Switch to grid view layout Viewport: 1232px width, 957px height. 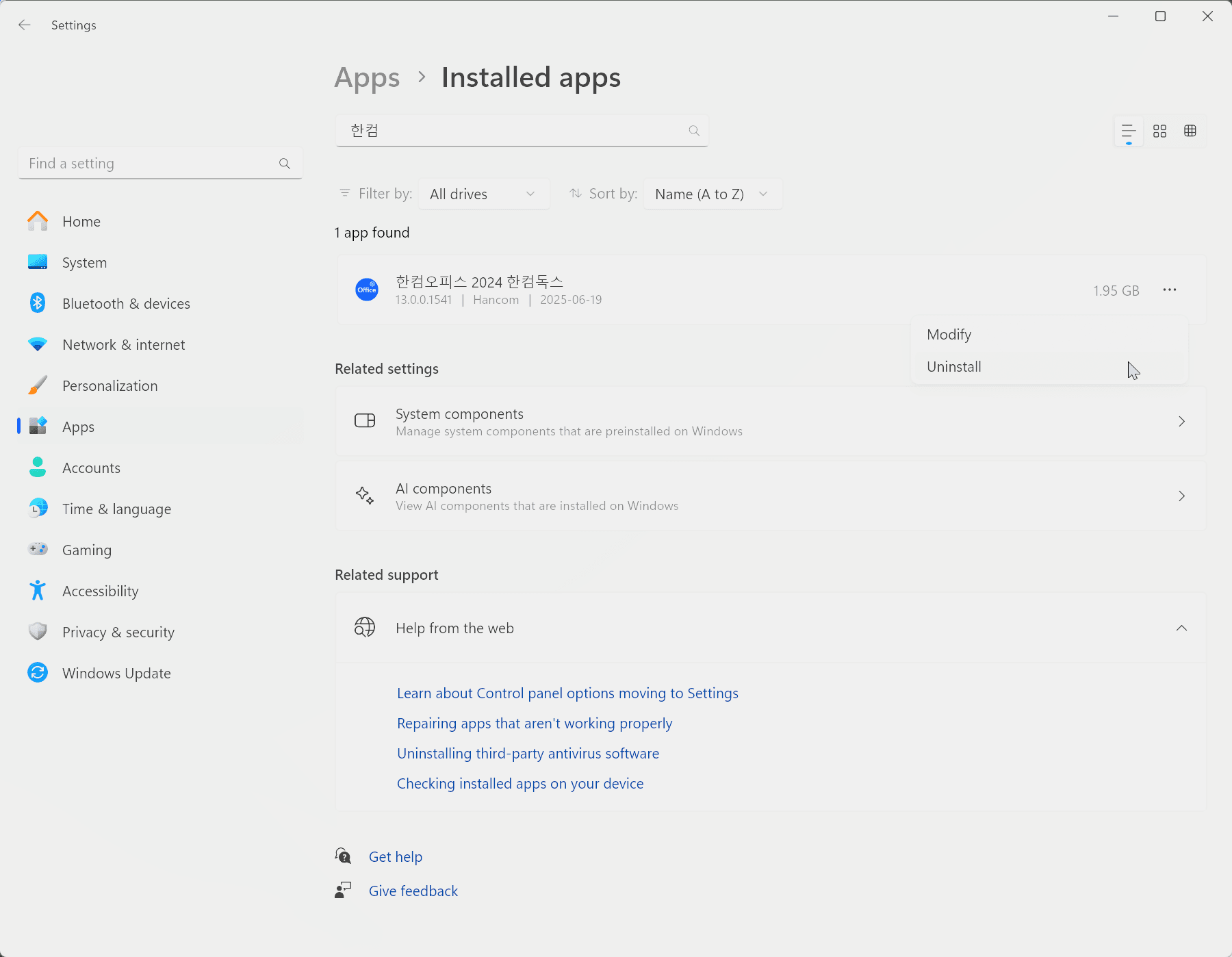1159,131
